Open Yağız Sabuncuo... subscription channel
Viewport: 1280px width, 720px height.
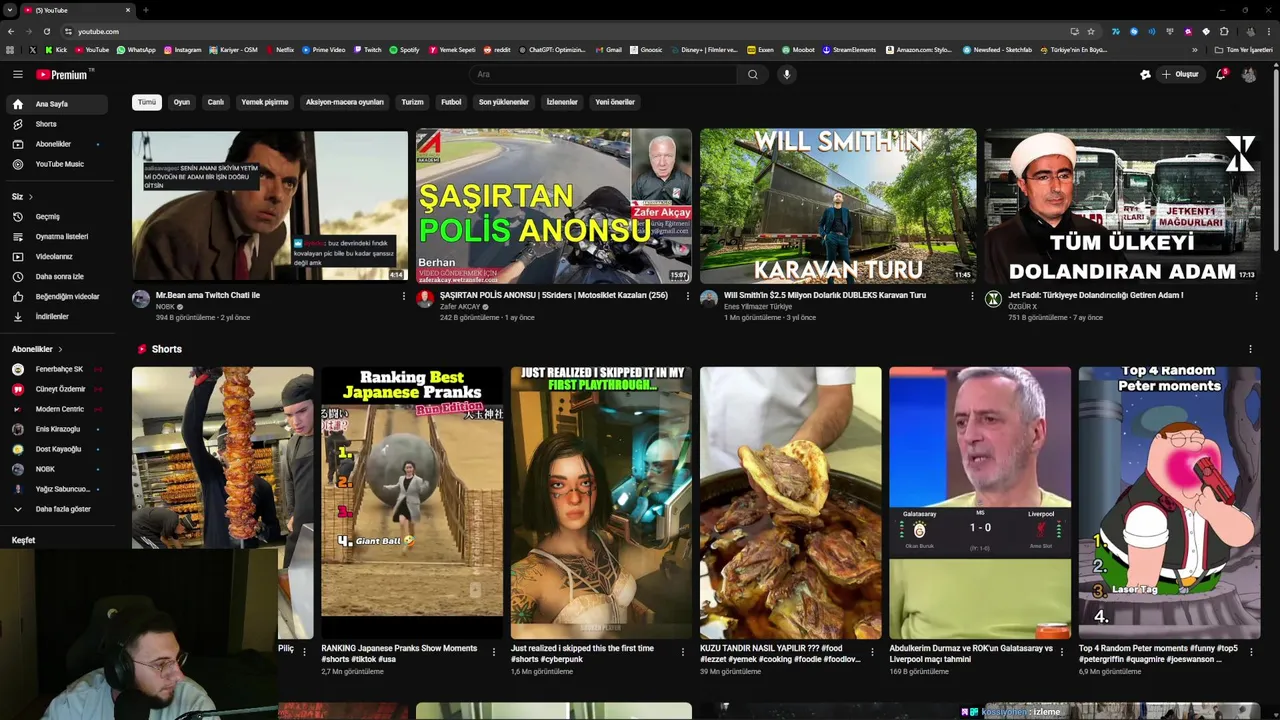58,489
